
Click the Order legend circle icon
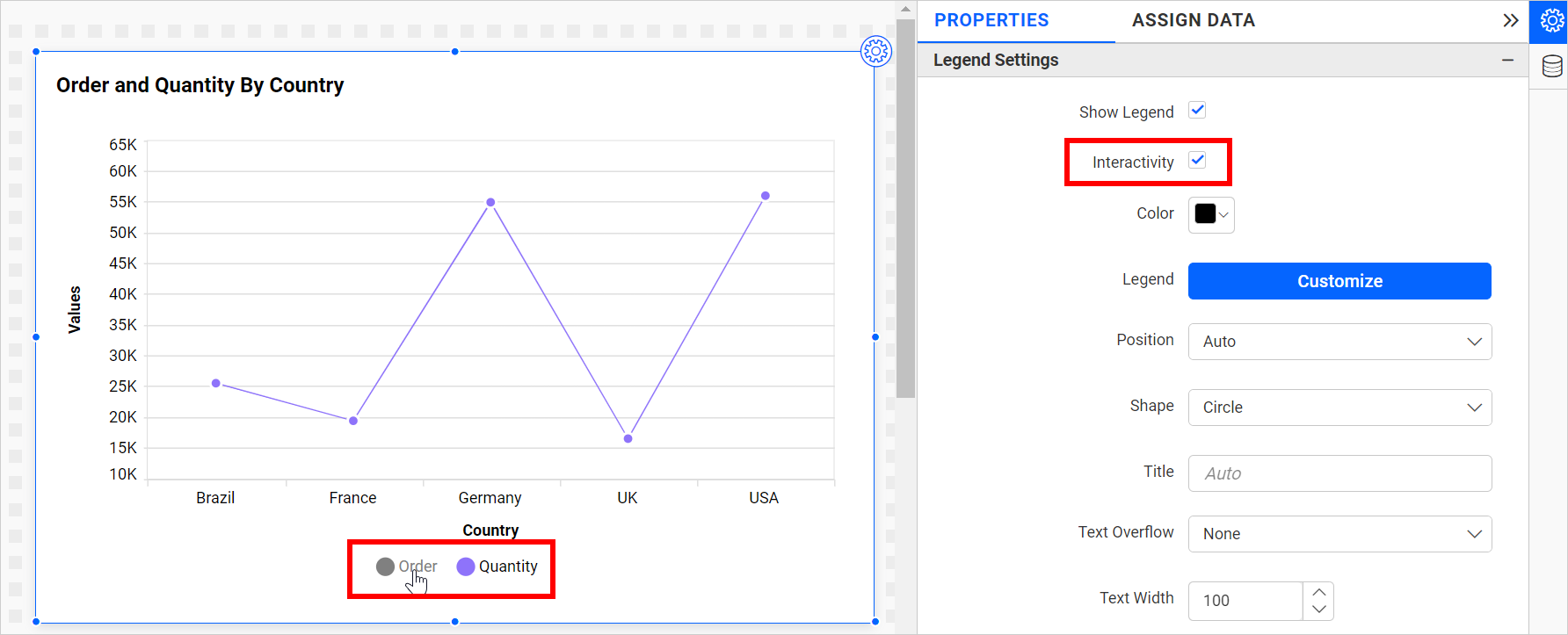(x=385, y=566)
